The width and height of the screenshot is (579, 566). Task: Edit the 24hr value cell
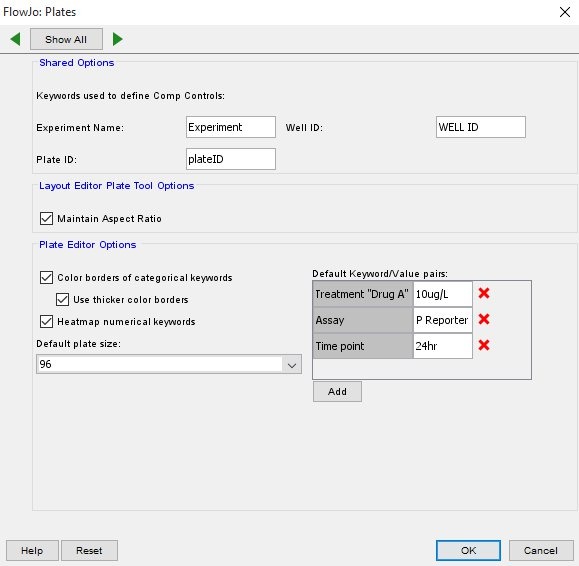tap(443, 346)
